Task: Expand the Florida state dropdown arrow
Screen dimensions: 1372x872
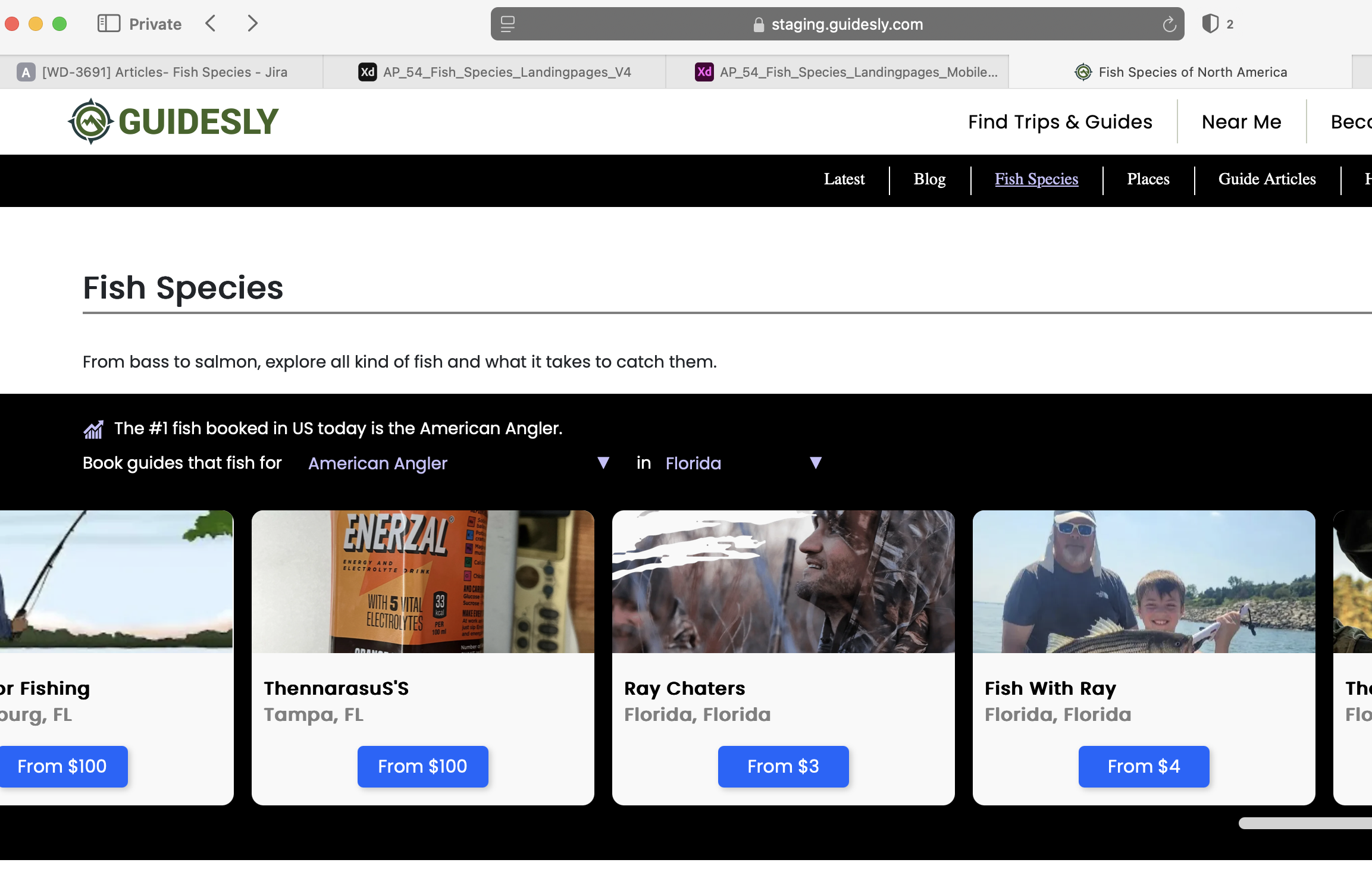Action: tap(816, 463)
